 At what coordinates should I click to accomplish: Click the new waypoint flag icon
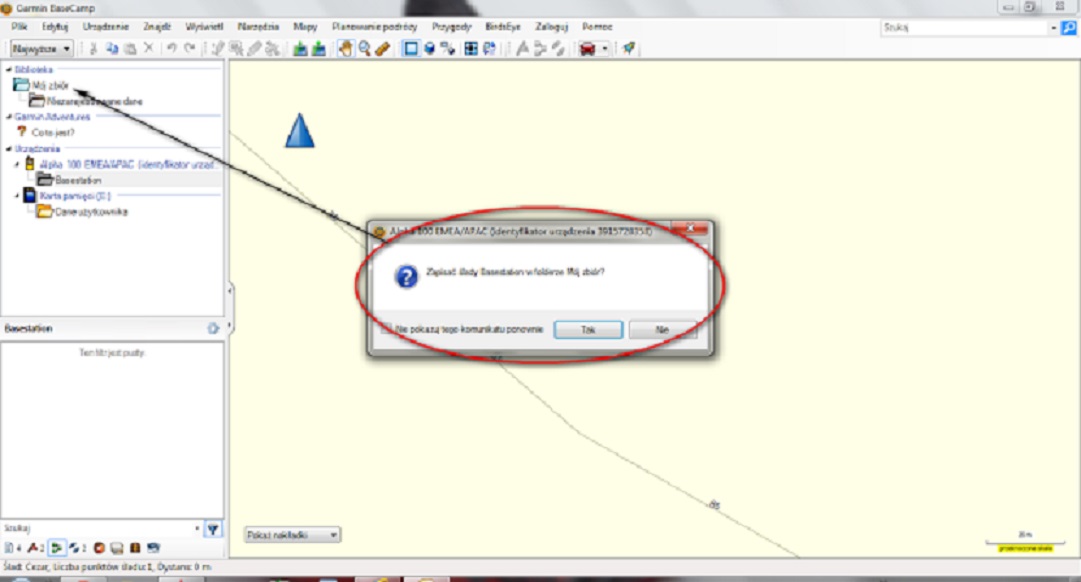[523, 48]
